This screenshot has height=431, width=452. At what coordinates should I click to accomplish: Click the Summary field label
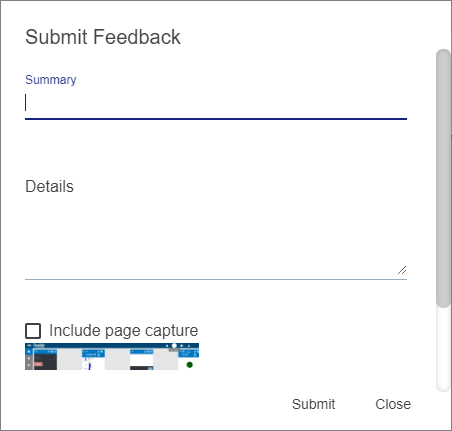click(x=51, y=80)
